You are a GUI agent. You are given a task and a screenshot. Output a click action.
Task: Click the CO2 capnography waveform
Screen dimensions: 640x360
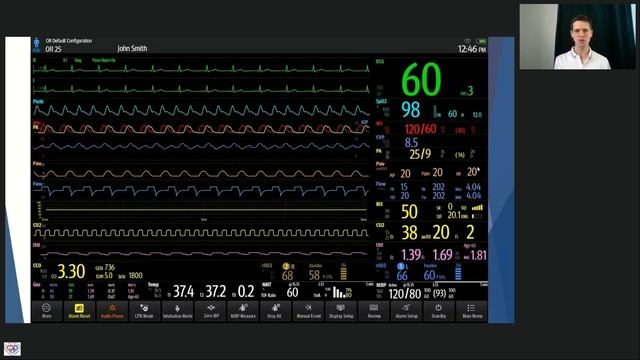pyautogui.click(x=201, y=233)
